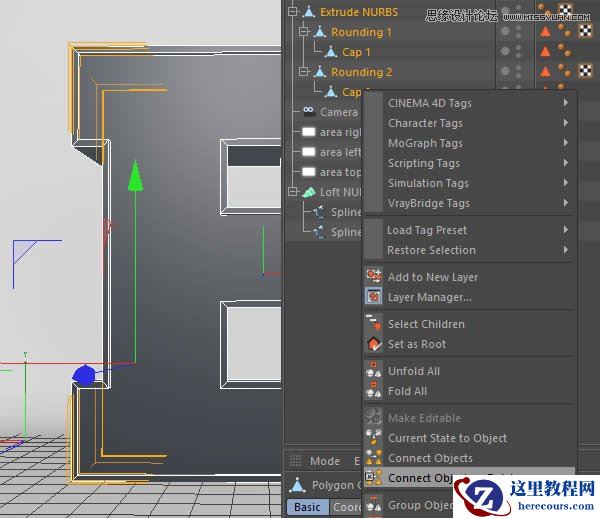Click the Extrude NURBS object icon

click(309, 12)
